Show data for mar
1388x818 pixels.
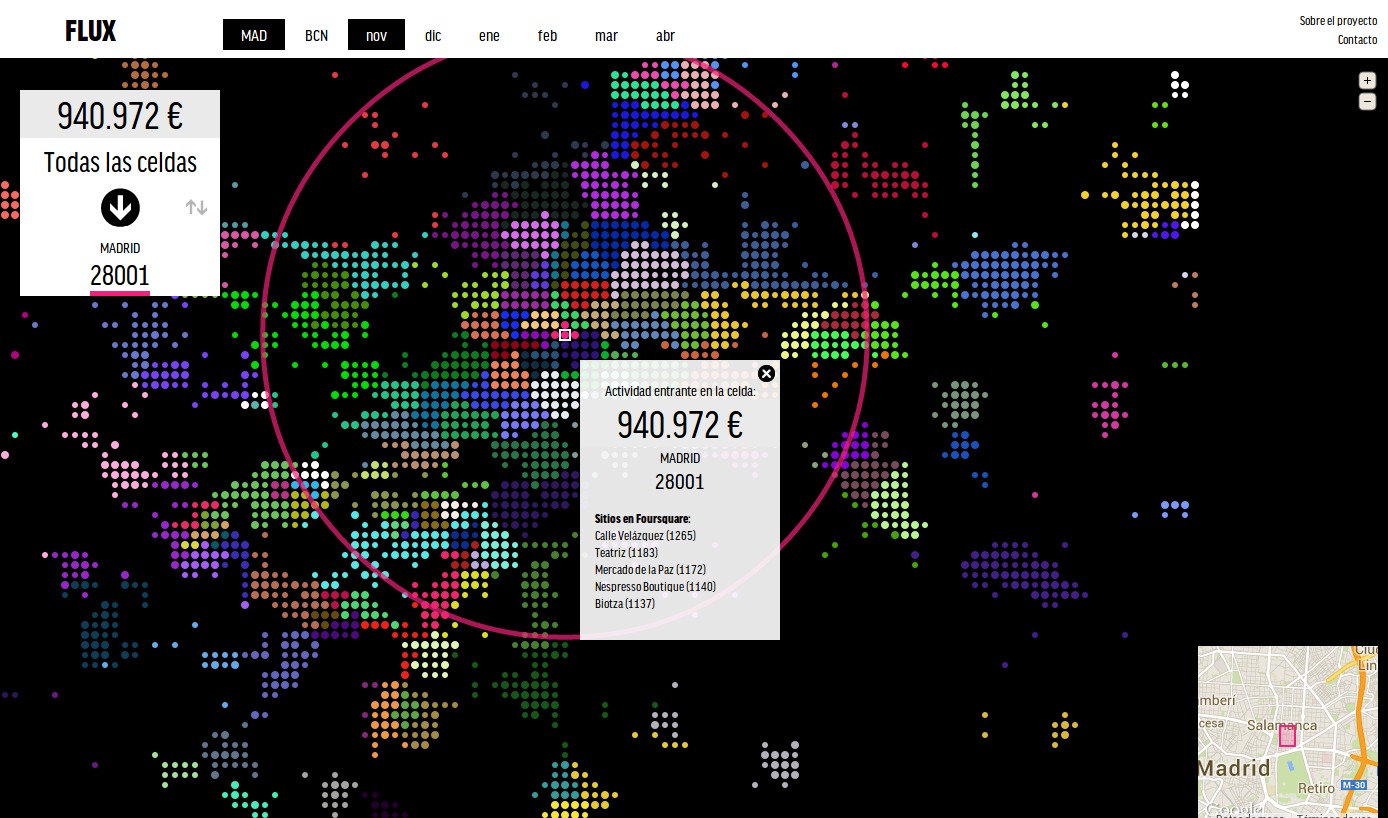(606, 35)
